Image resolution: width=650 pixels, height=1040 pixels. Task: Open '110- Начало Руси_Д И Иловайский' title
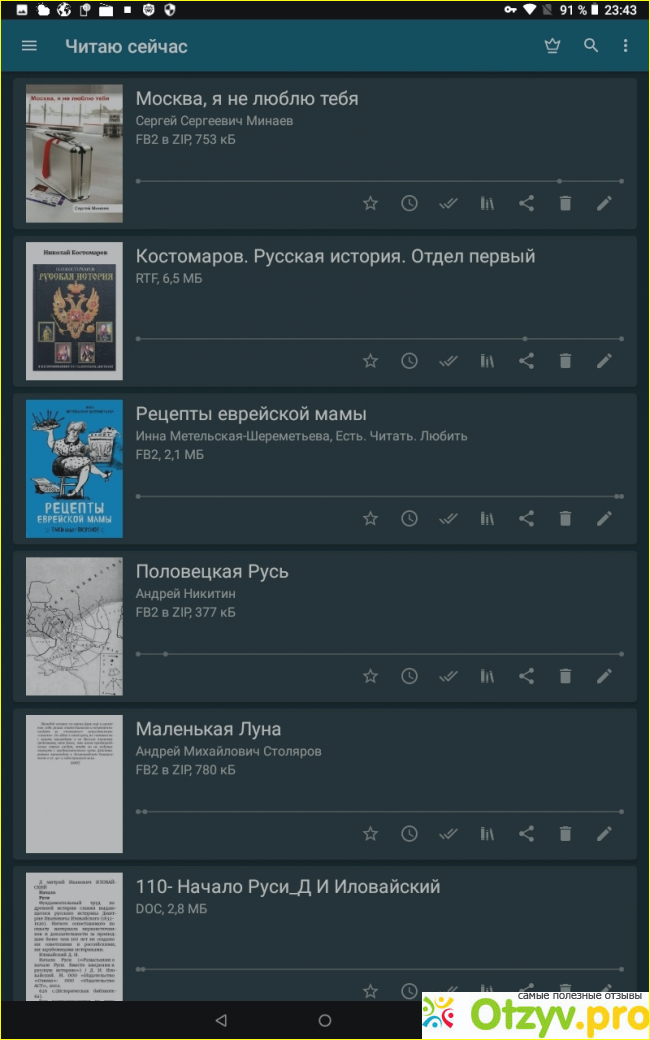pyautogui.click(x=288, y=887)
